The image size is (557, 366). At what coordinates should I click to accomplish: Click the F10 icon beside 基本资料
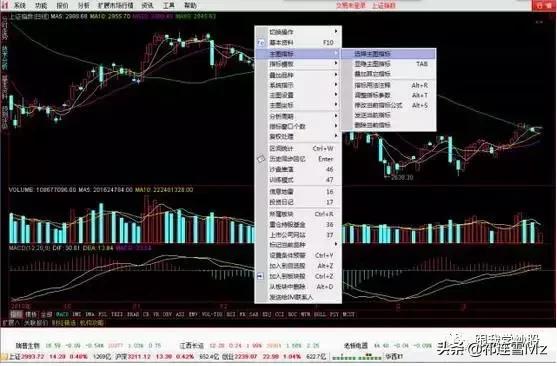[x=261, y=43]
